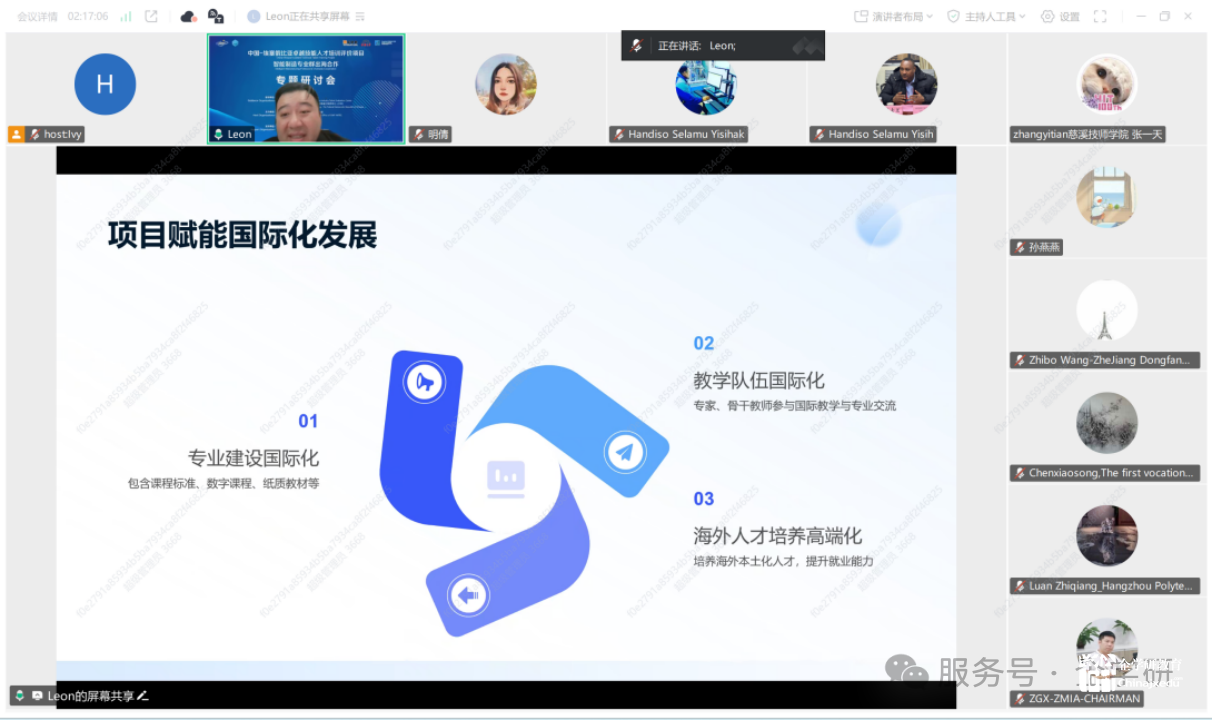This screenshot has width=1212, height=720.
Task: Select 明倩 participant tile
Action: point(505,87)
